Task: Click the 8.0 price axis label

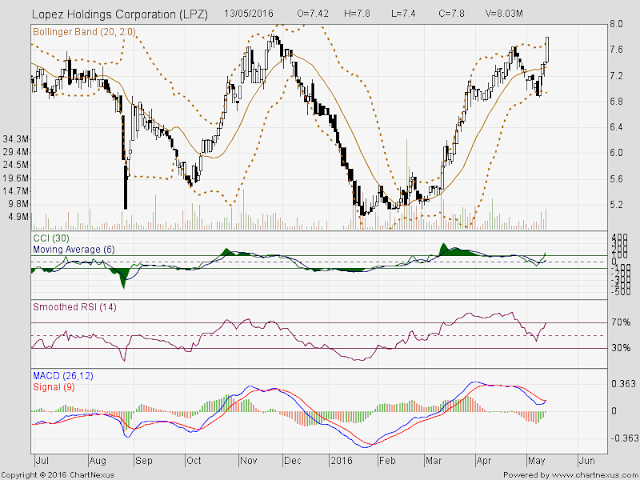Action: (616, 24)
